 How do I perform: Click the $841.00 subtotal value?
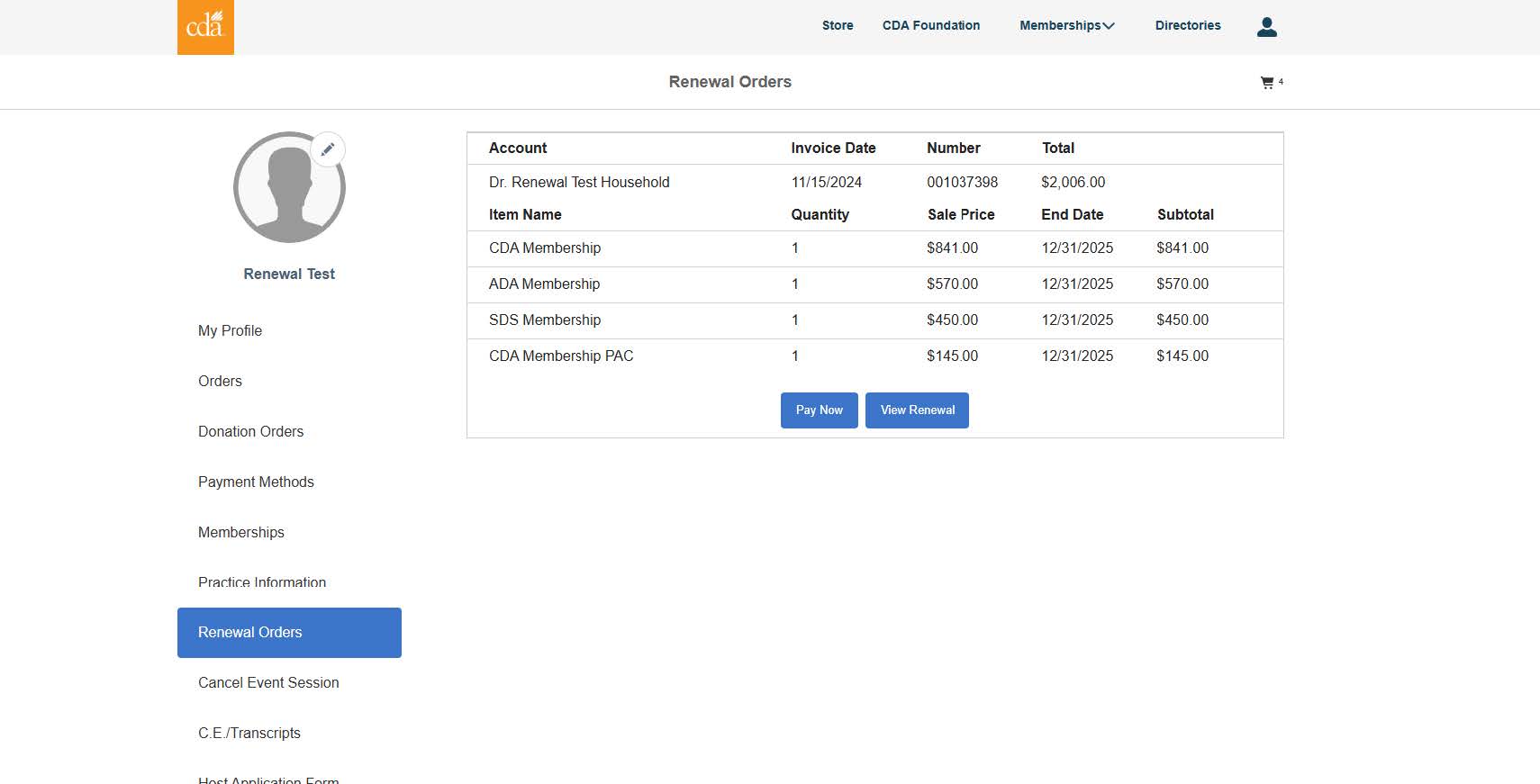click(x=1182, y=248)
